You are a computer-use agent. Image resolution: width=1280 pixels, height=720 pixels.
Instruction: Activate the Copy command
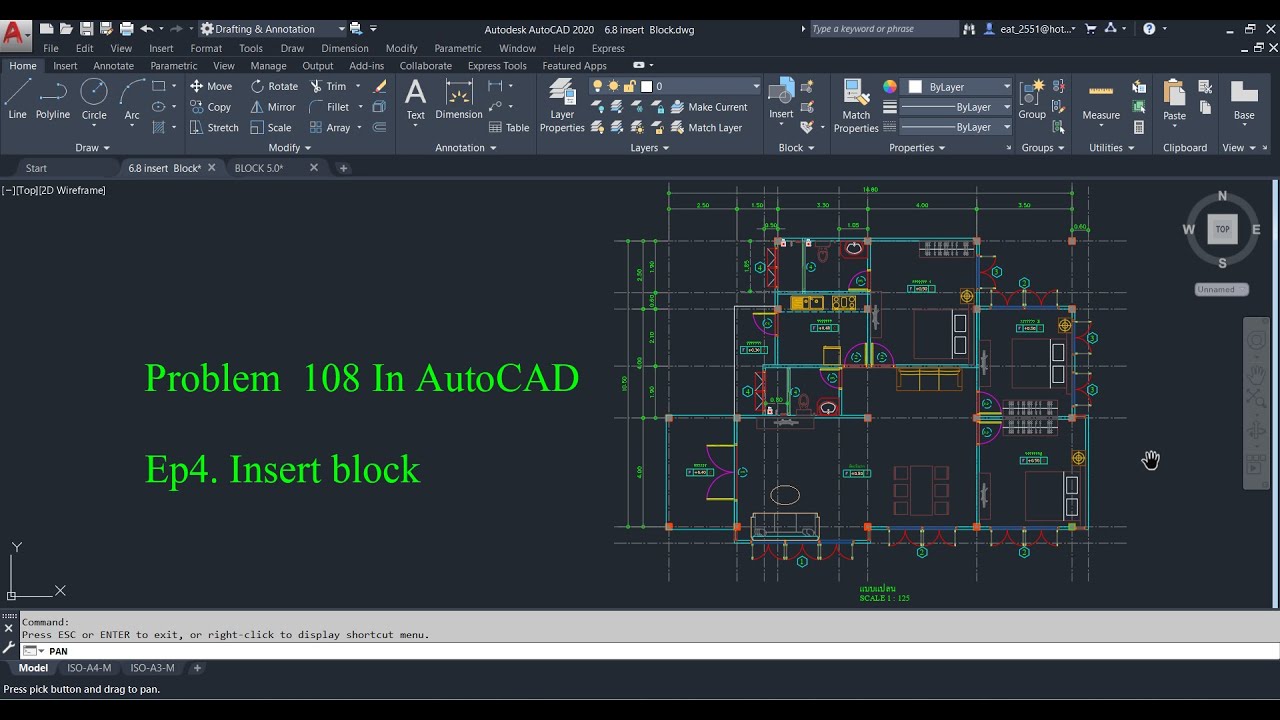click(x=211, y=107)
